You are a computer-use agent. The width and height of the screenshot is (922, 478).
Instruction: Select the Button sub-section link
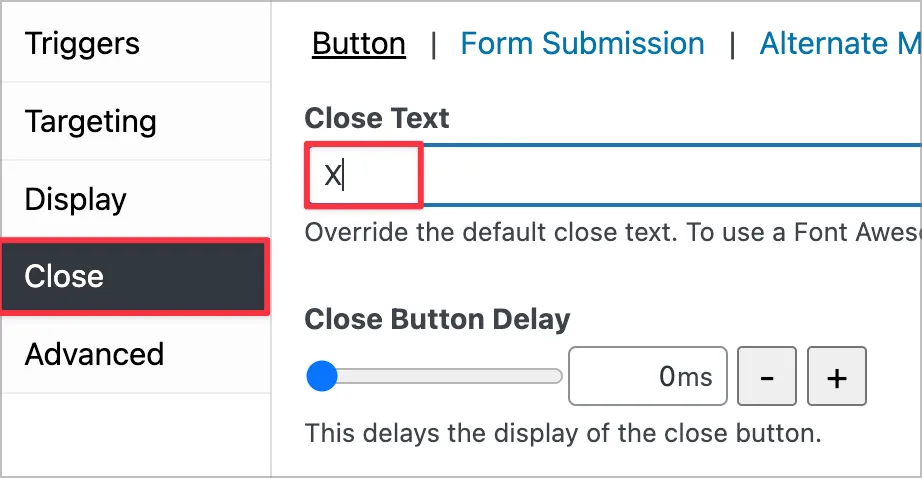coord(359,44)
